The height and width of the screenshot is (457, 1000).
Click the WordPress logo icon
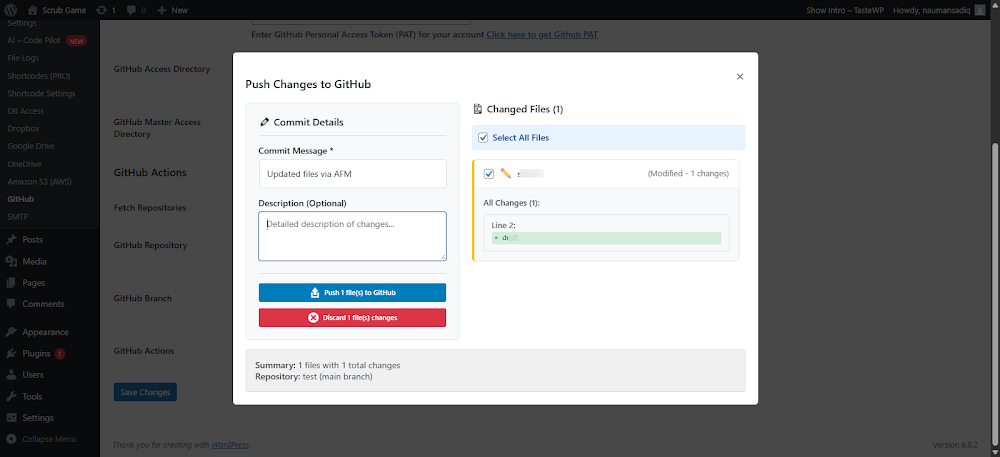[11, 10]
